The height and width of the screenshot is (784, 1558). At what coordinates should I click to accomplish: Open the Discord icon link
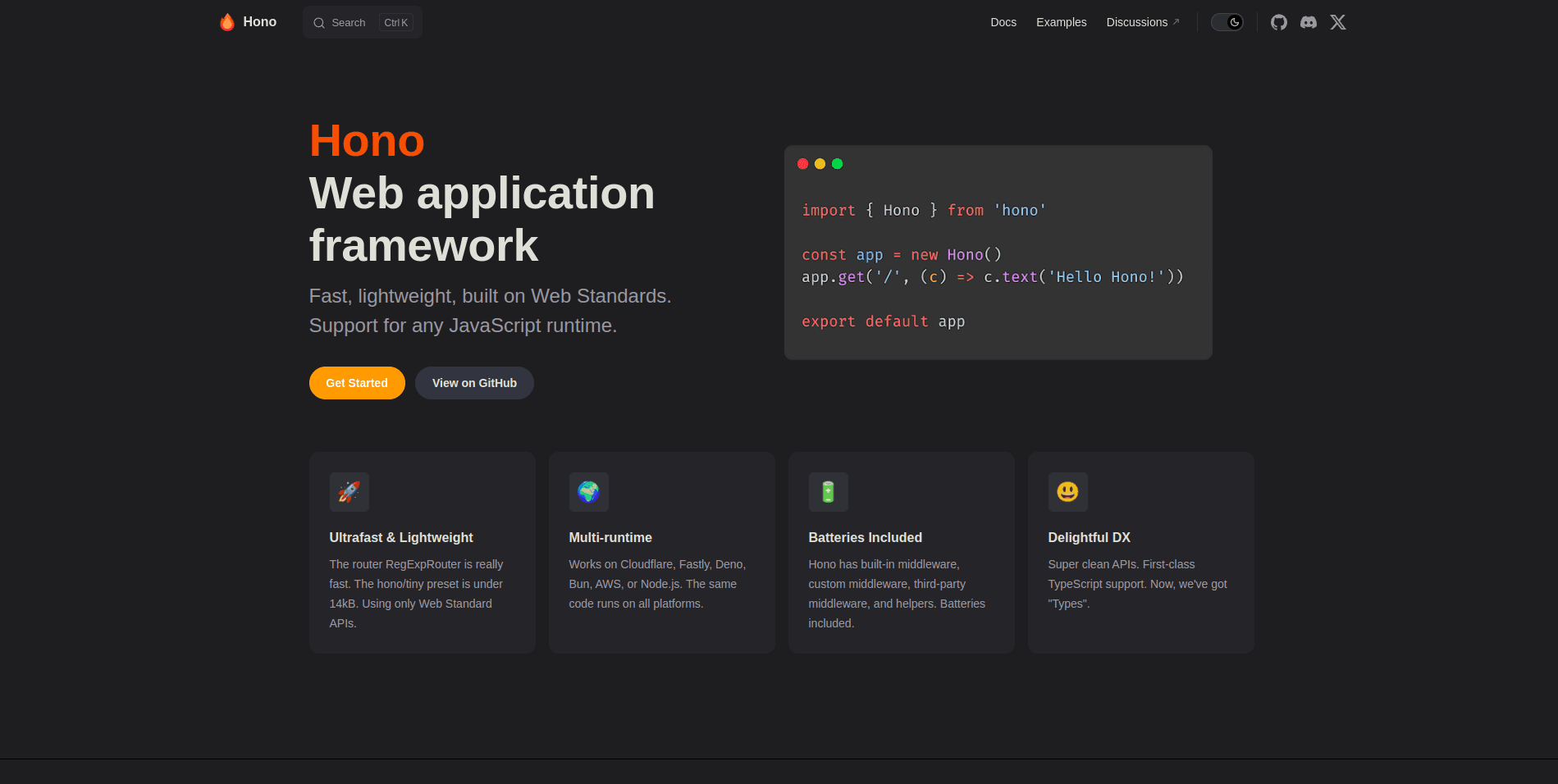[x=1309, y=22]
